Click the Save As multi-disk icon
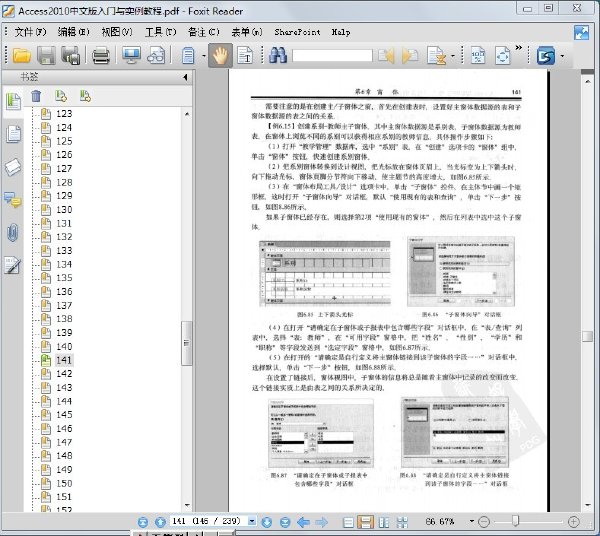This screenshot has width=600, height=536. 71,56
